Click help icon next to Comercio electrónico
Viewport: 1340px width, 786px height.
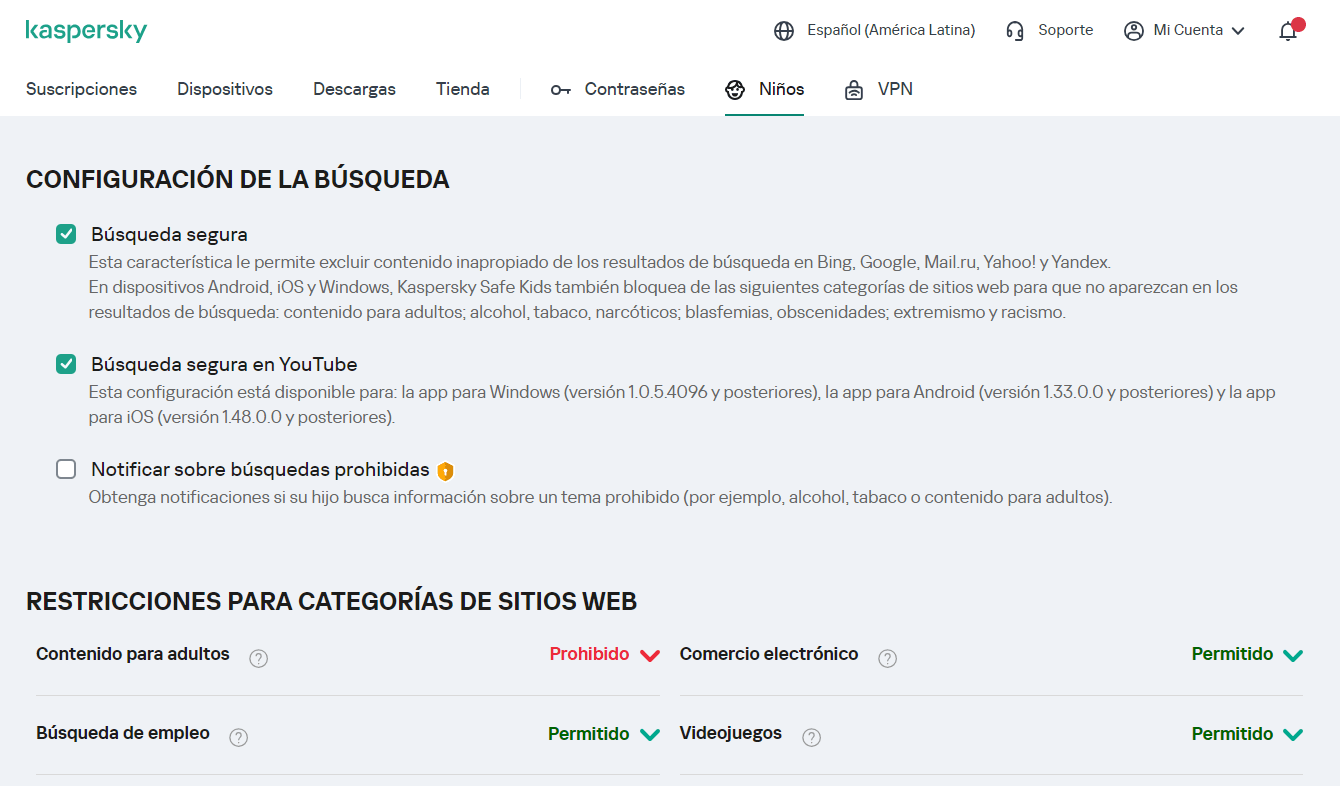[x=887, y=658]
